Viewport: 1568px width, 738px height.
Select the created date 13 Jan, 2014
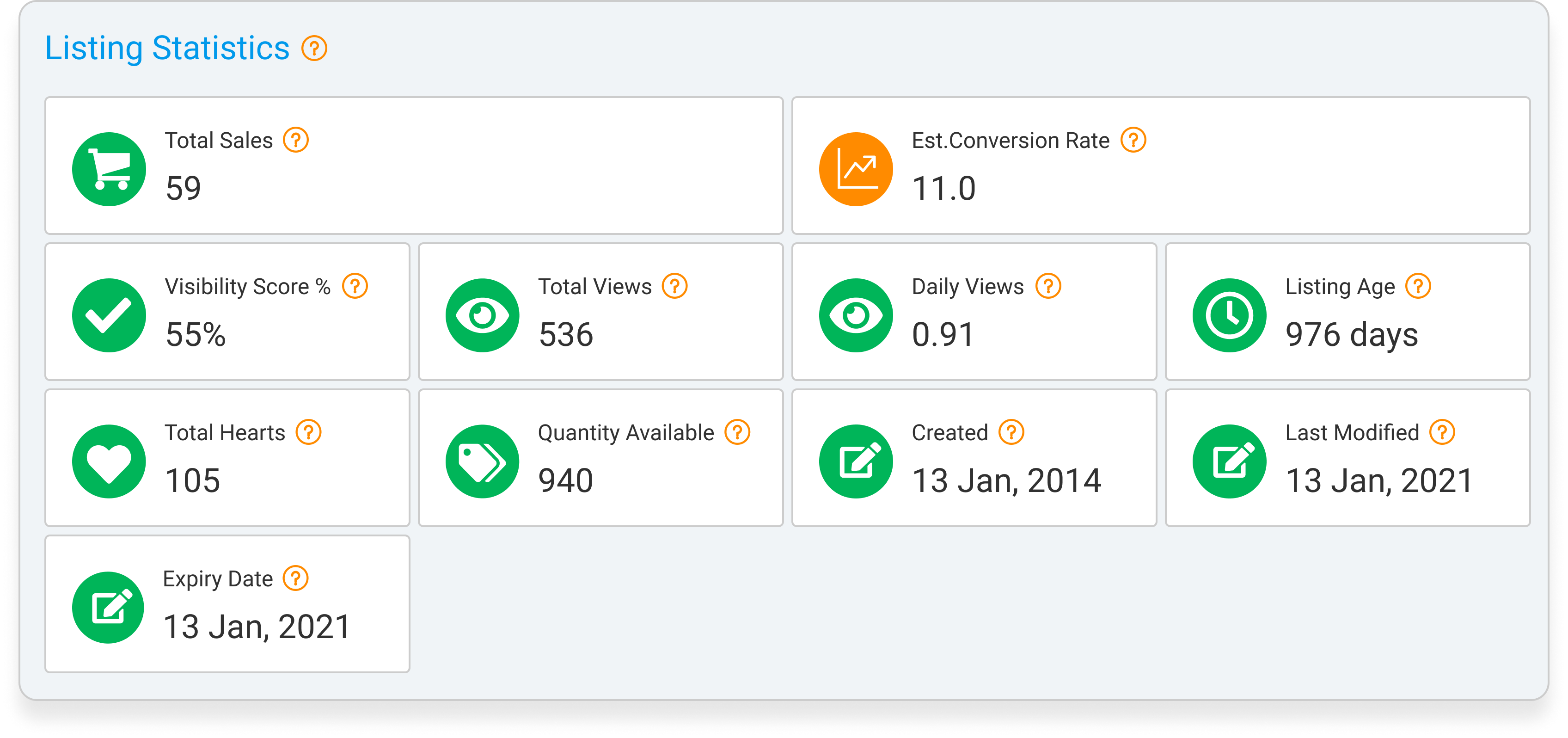point(1007,481)
